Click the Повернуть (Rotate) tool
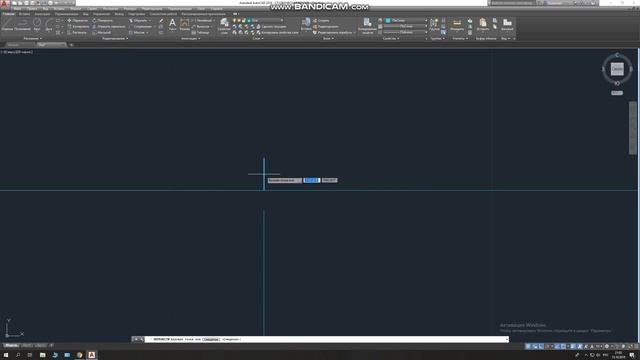The image size is (640, 360). (x=102, y=20)
